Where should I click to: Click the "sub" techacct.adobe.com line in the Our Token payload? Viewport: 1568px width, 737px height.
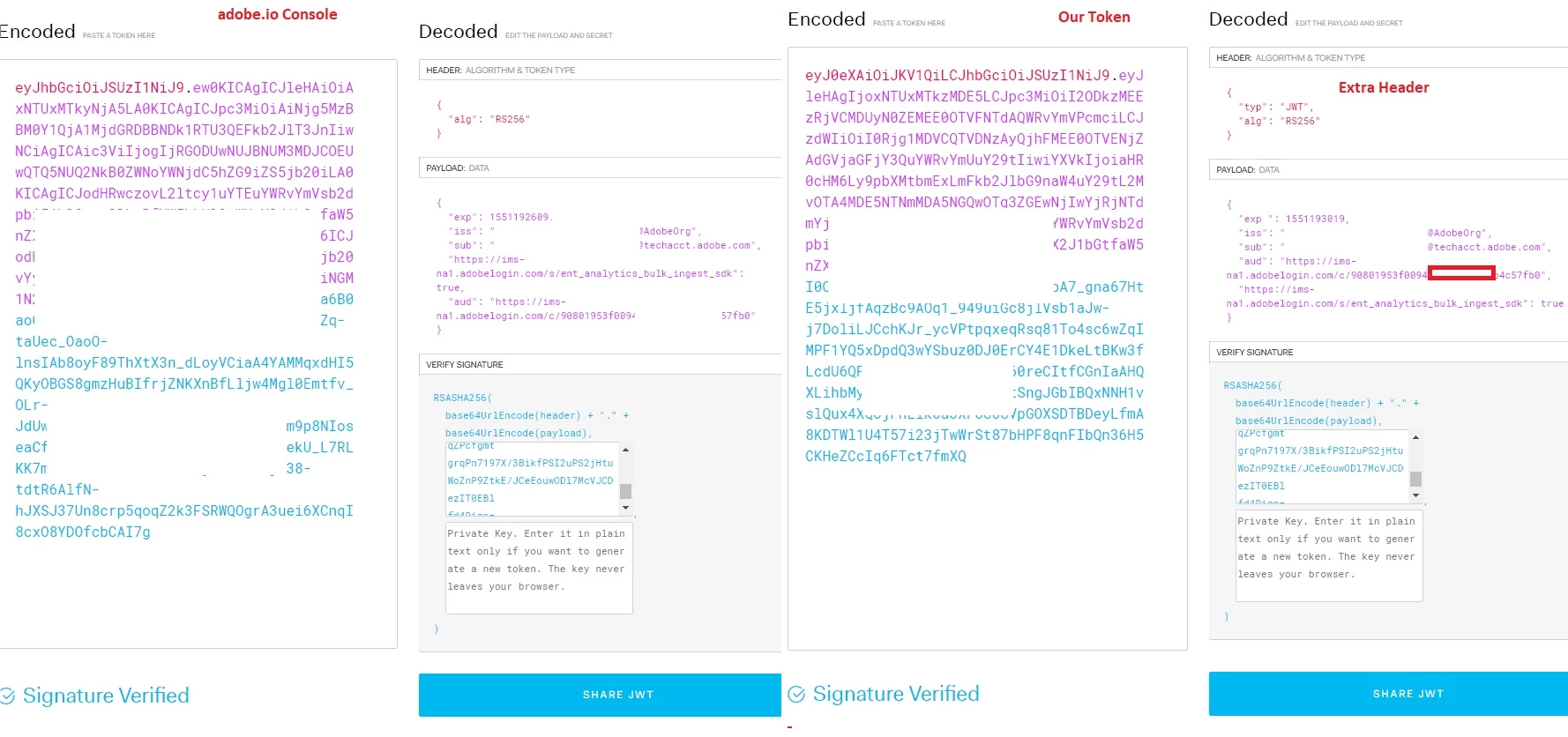1394,247
